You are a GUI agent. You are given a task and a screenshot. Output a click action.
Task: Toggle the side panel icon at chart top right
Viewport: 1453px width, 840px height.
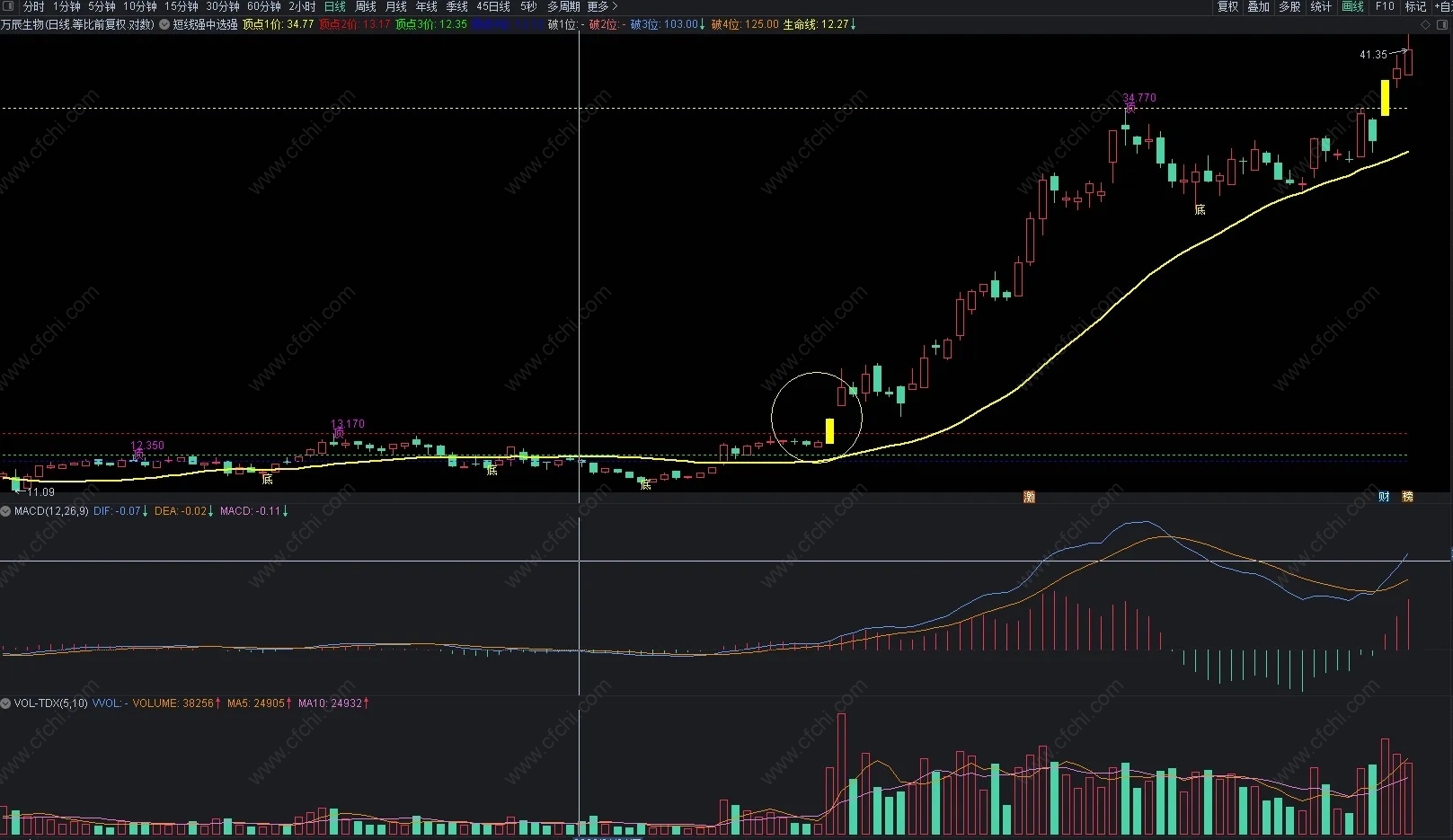click(1441, 24)
